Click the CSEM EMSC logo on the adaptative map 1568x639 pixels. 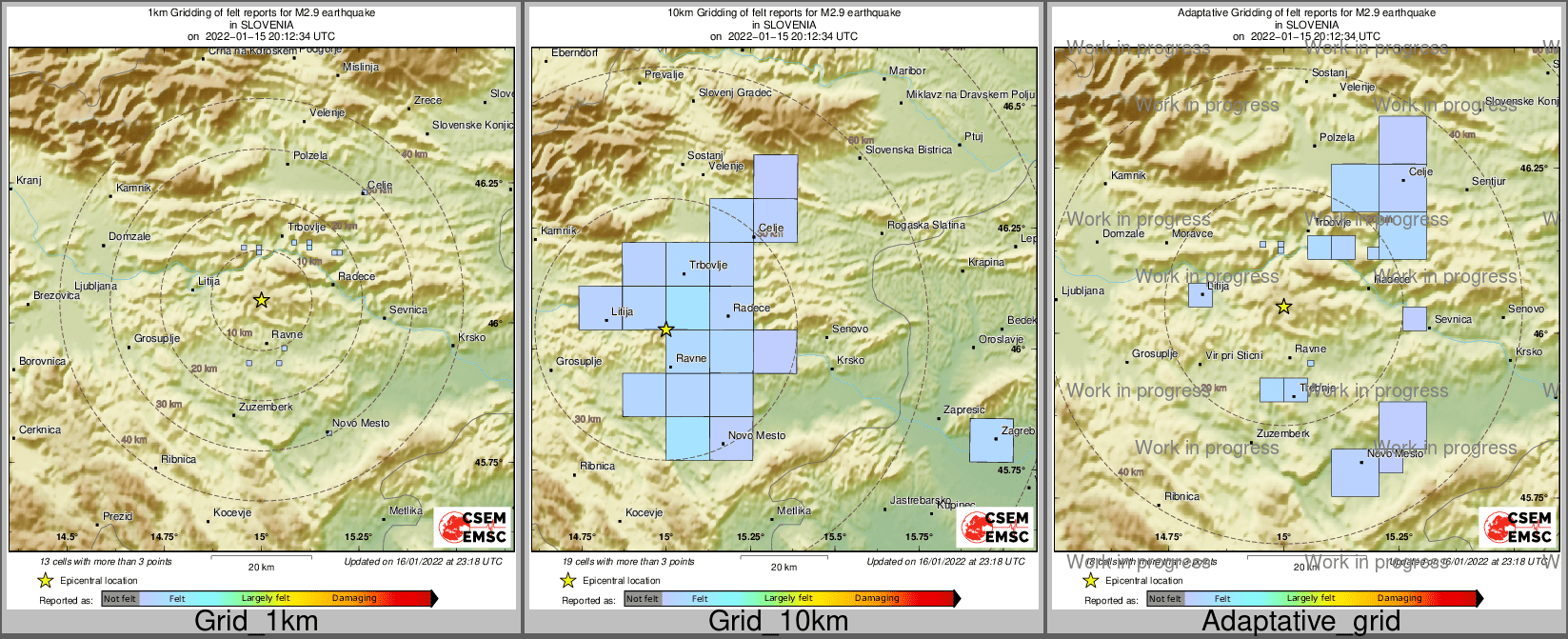pyautogui.click(x=1518, y=528)
